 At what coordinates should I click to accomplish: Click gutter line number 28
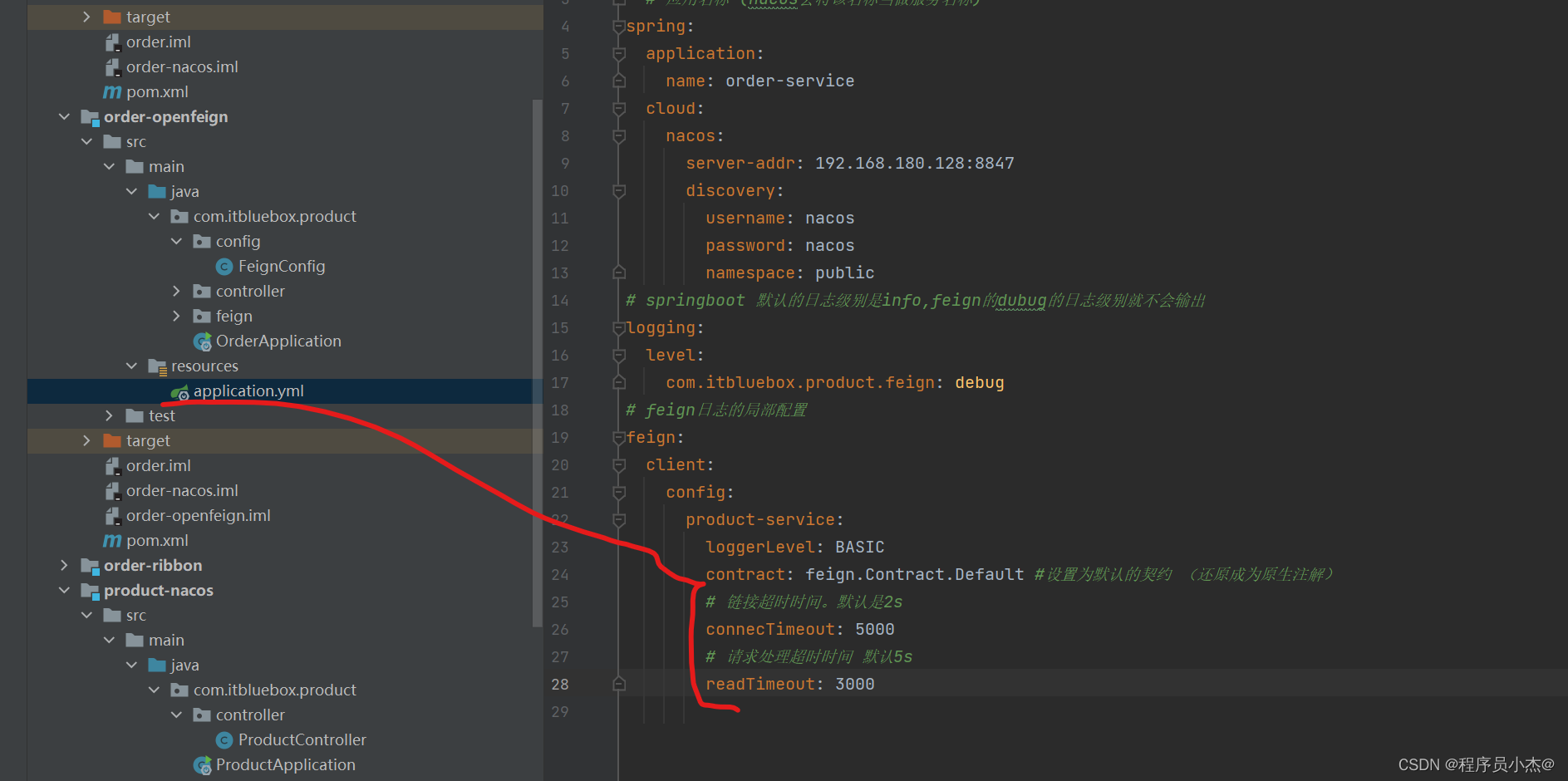point(560,684)
